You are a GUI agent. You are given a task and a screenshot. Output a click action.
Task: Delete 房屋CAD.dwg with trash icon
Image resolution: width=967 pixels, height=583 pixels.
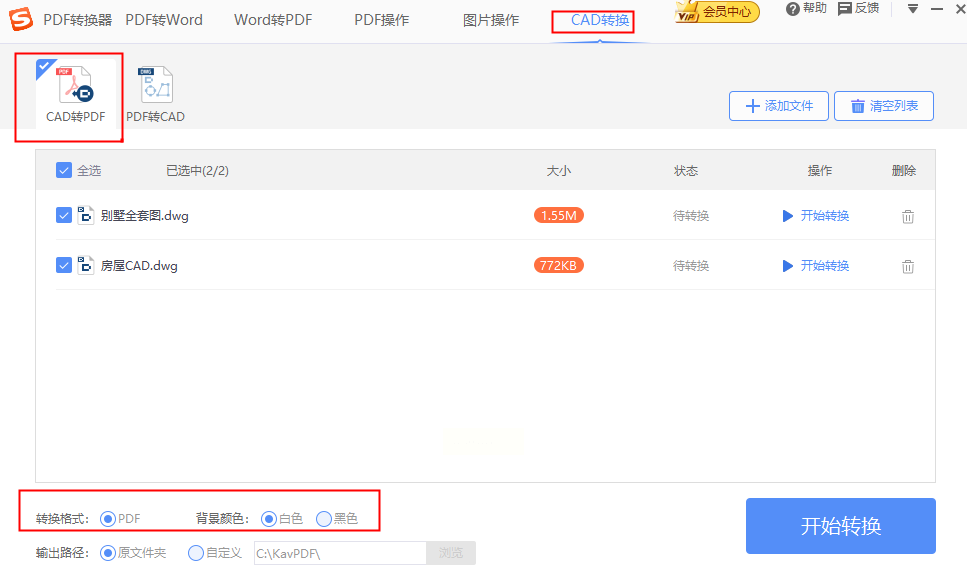pyautogui.click(x=908, y=266)
